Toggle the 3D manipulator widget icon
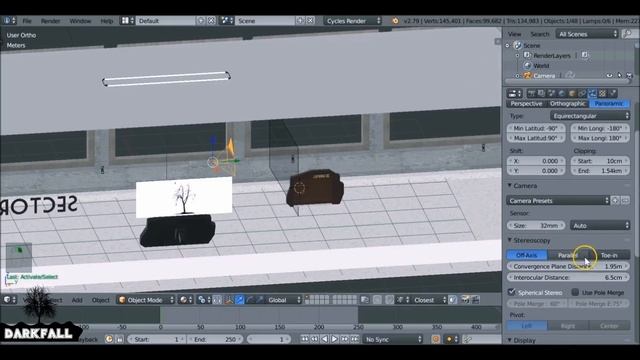 point(229,300)
